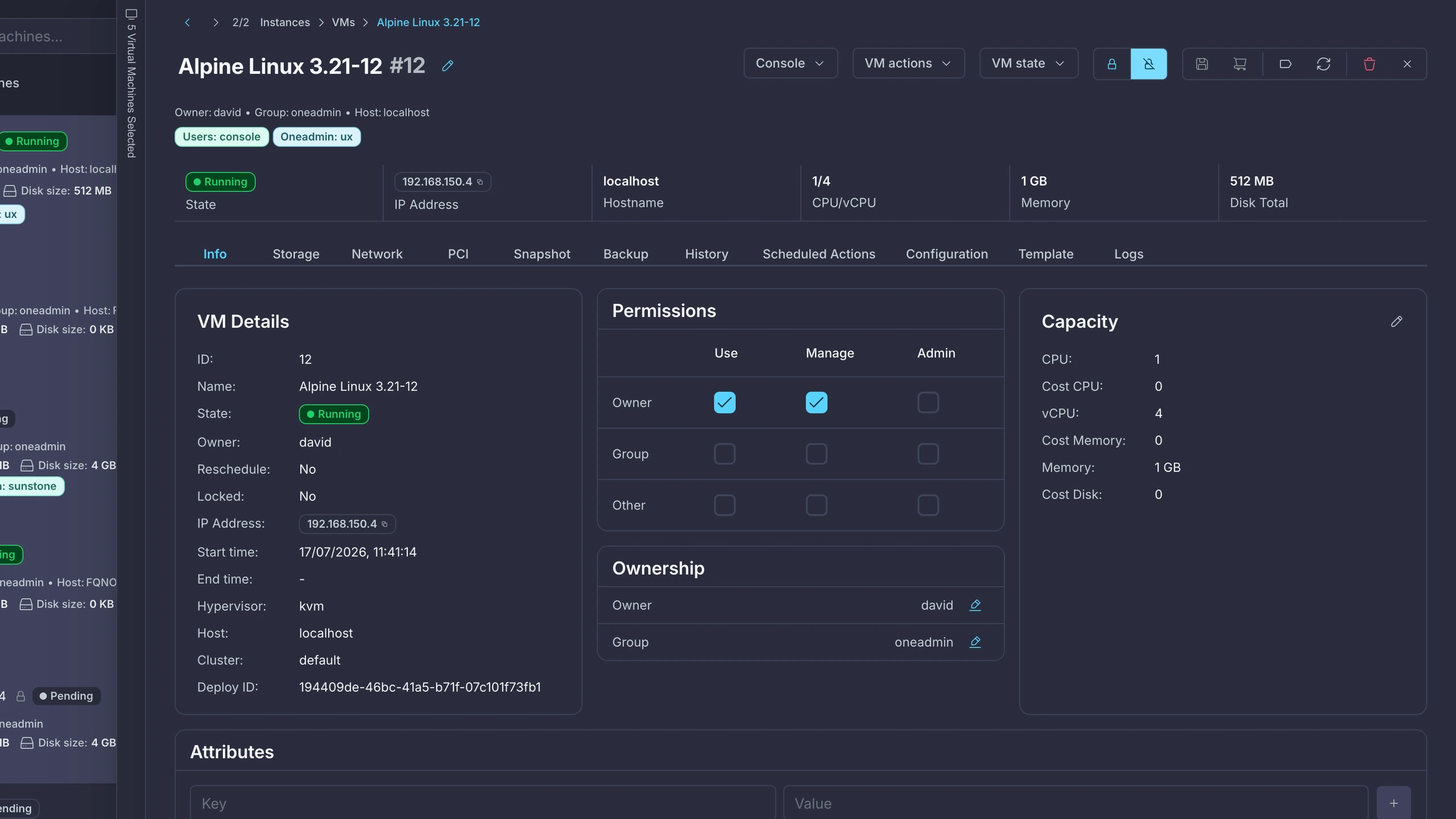
Task: Click the attribute Key input field
Action: 483,803
